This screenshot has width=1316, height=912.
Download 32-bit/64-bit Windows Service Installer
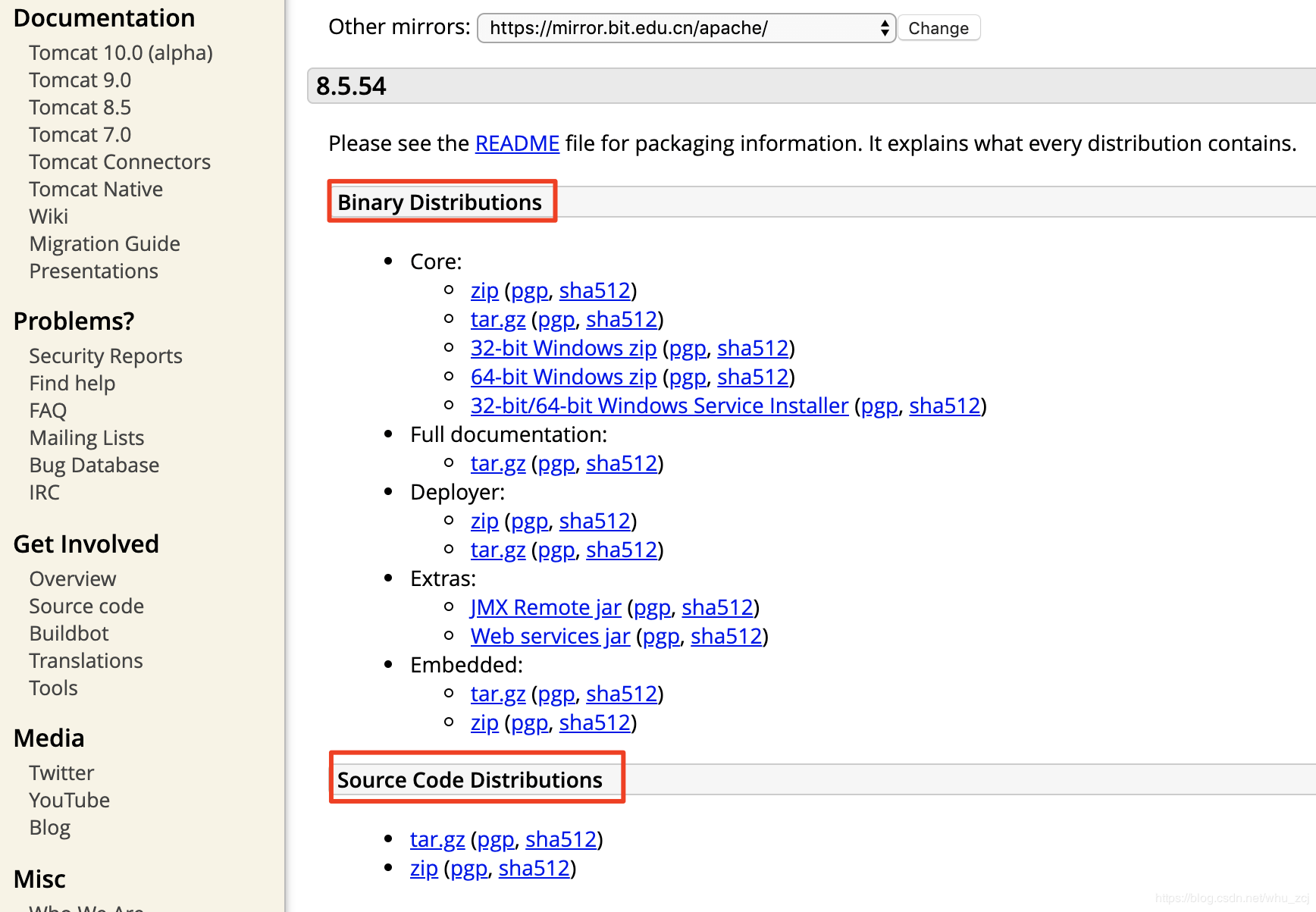[x=660, y=406]
